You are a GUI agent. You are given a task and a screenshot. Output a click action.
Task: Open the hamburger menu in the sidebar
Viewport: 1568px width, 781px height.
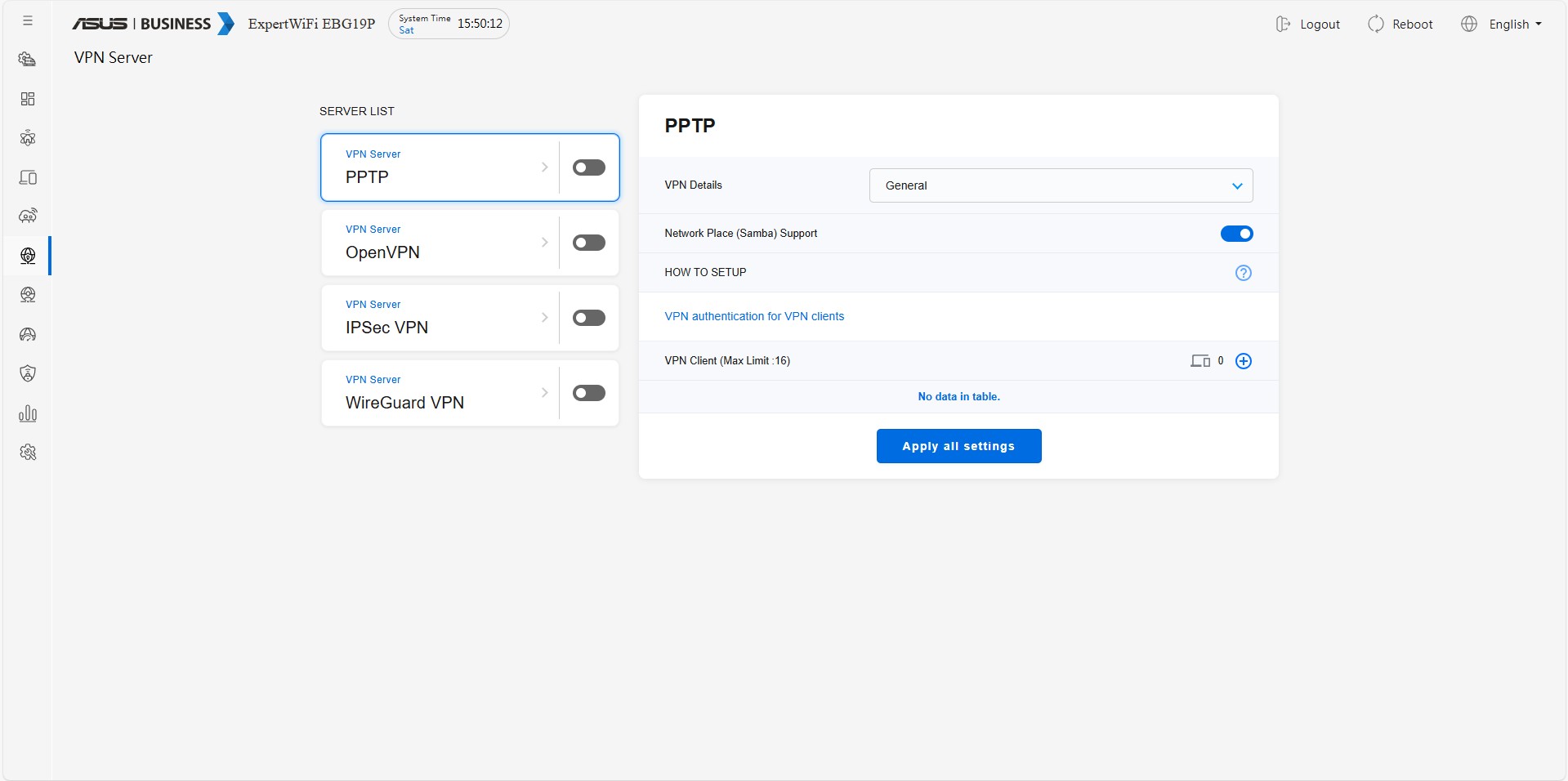[28, 21]
